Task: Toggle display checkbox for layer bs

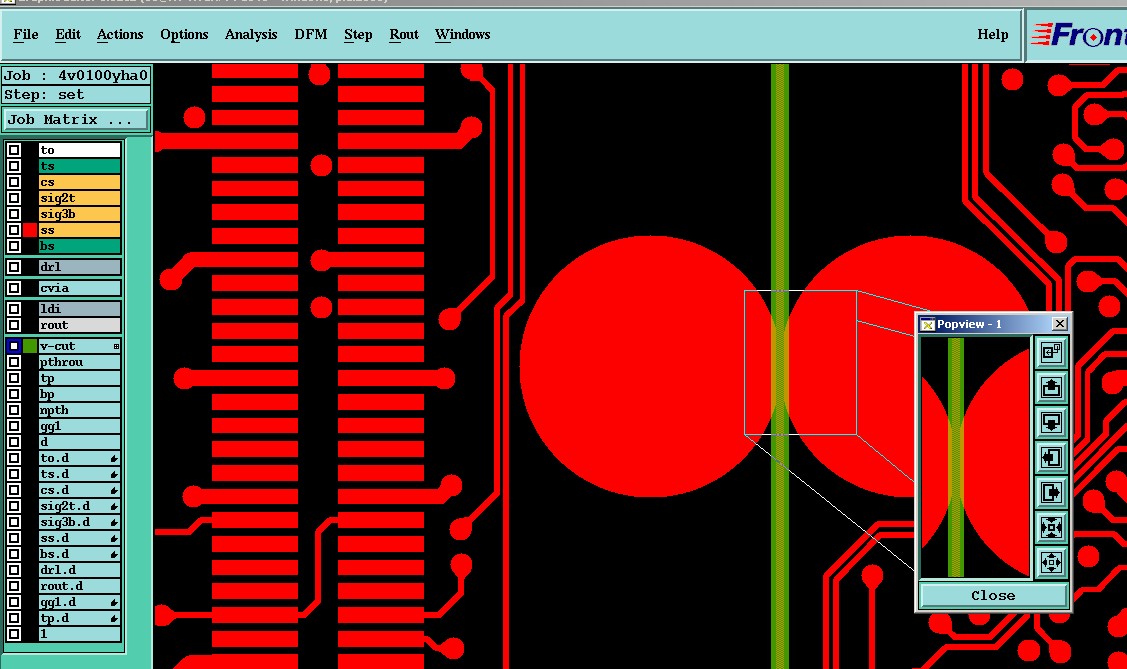Action: [x=14, y=246]
